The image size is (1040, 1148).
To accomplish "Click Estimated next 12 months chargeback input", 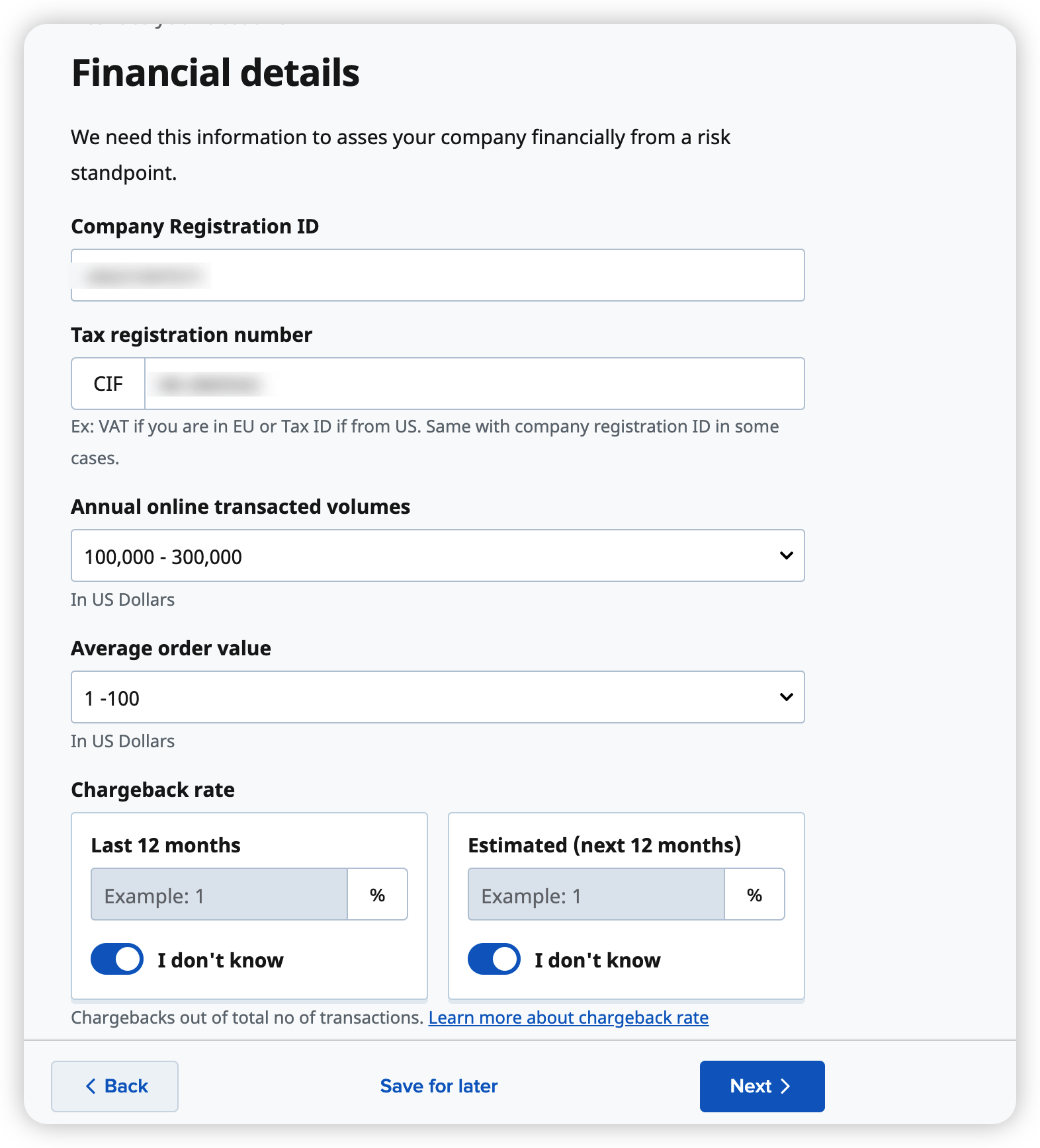I will click(x=596, y=895).
